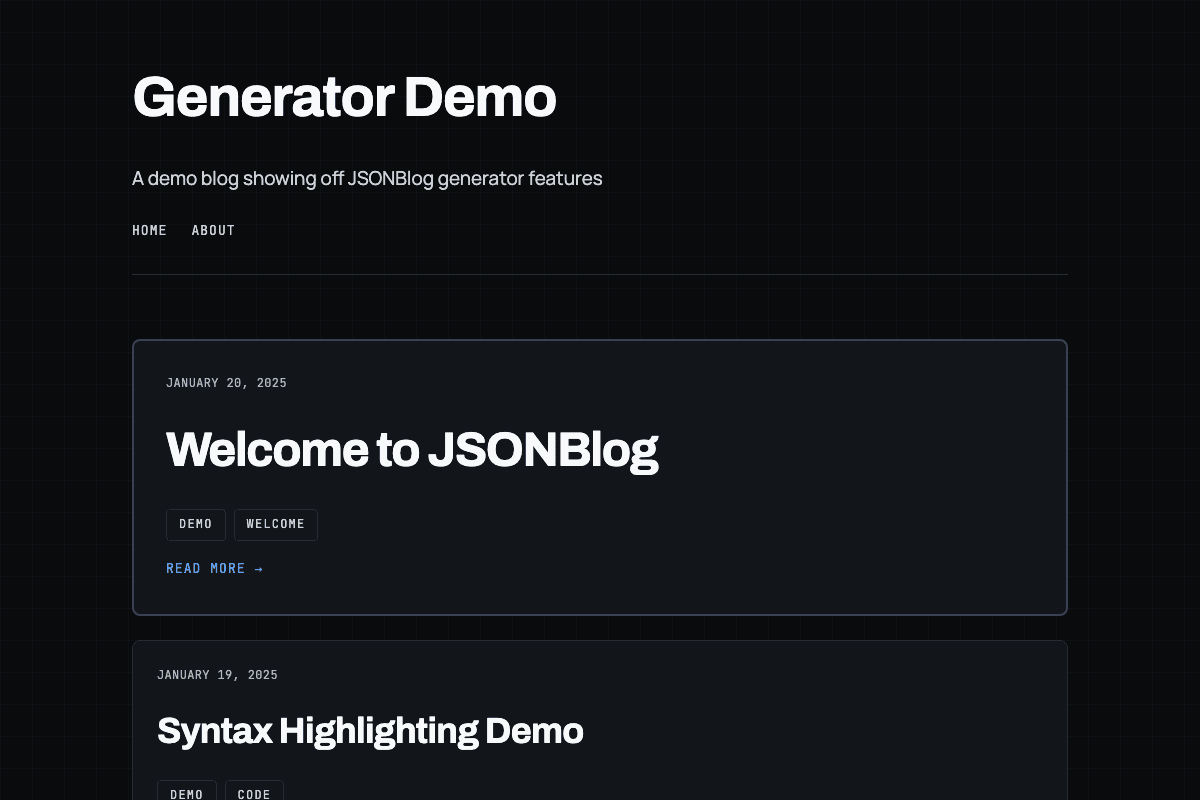This screenshot has width=1200, height=800.
Task: Click the blog tagline under the title
Action: 366,179
